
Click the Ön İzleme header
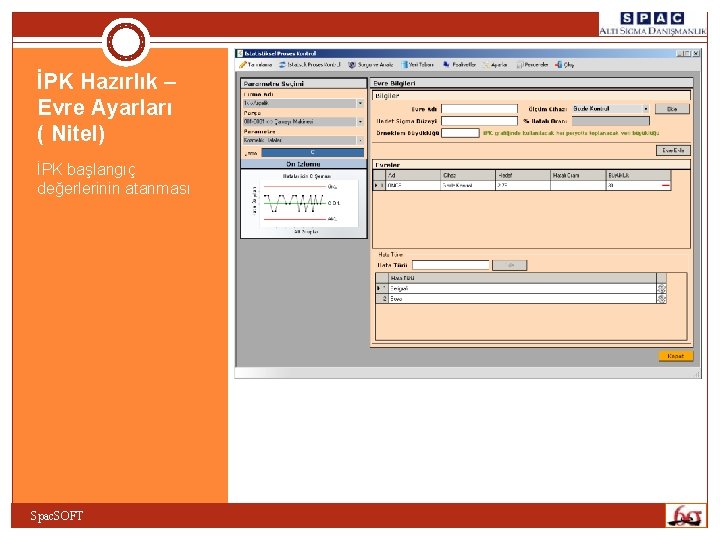point(304,164)
